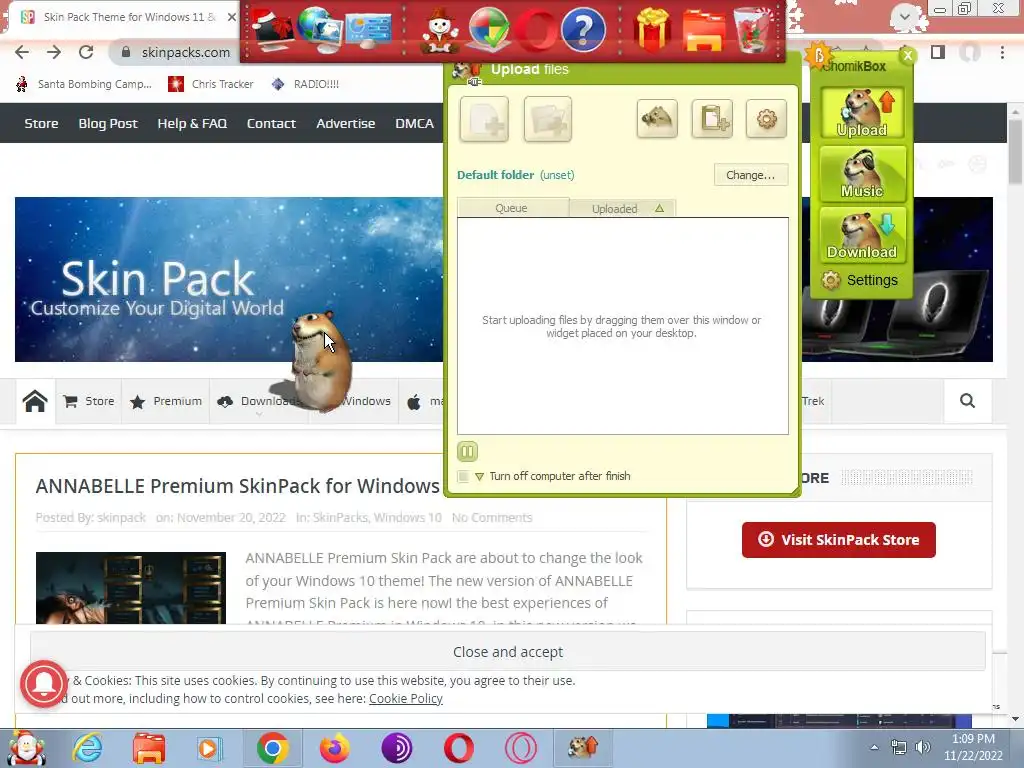The height and width of the screenshot is (768, 1024).
Task: Toggle Turn off computer after finish checkbox
Action: pyautogui.click(x=463, y=476)
